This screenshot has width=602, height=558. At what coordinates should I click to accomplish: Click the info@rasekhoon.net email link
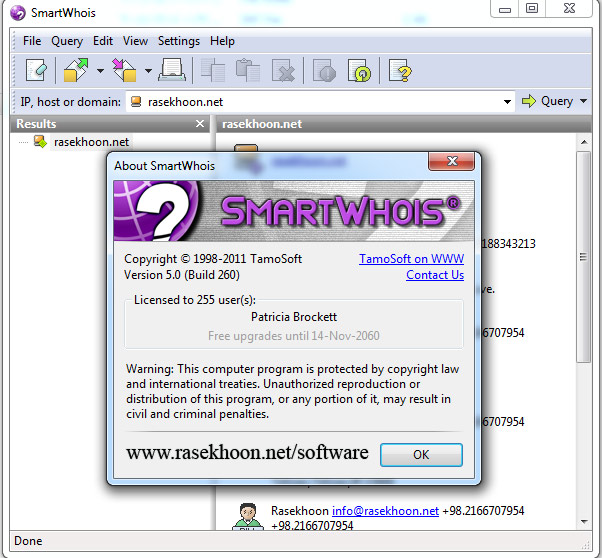[385, 511]
